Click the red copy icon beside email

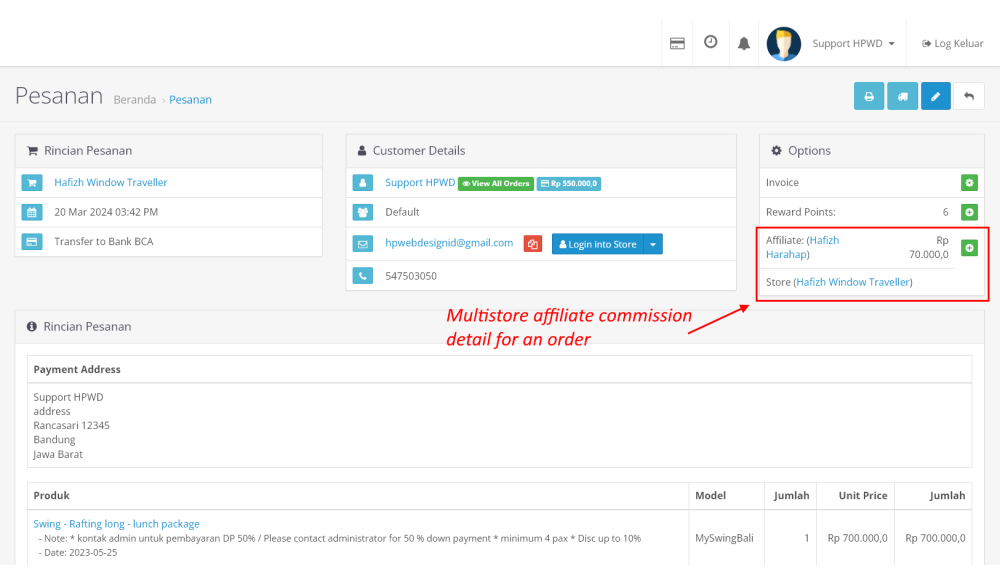point(533,244)
